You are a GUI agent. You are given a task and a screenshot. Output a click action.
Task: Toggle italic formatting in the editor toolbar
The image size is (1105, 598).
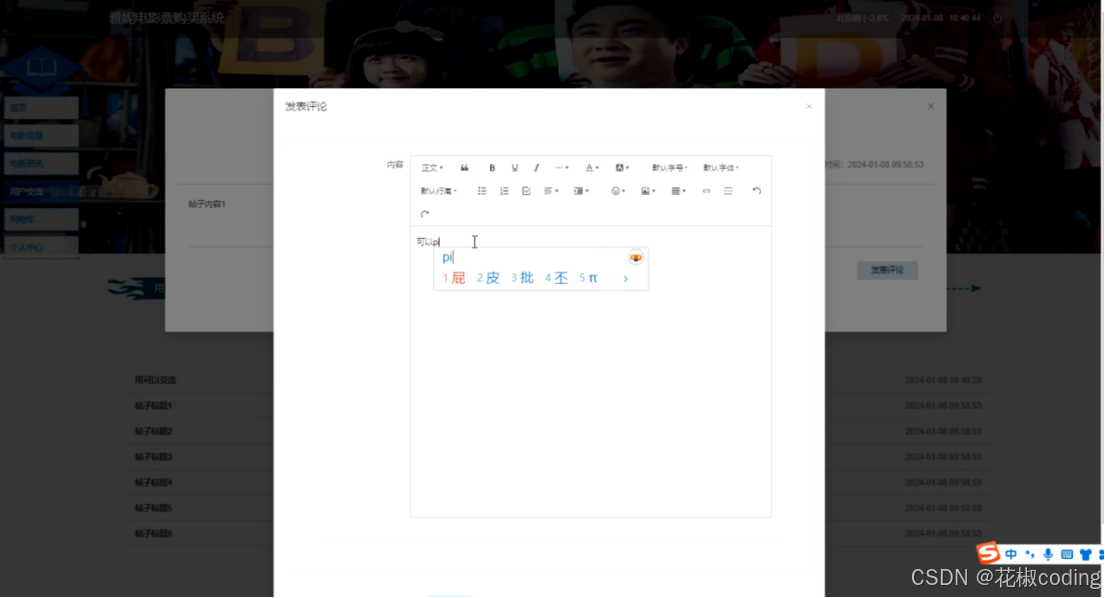point(536,168)
